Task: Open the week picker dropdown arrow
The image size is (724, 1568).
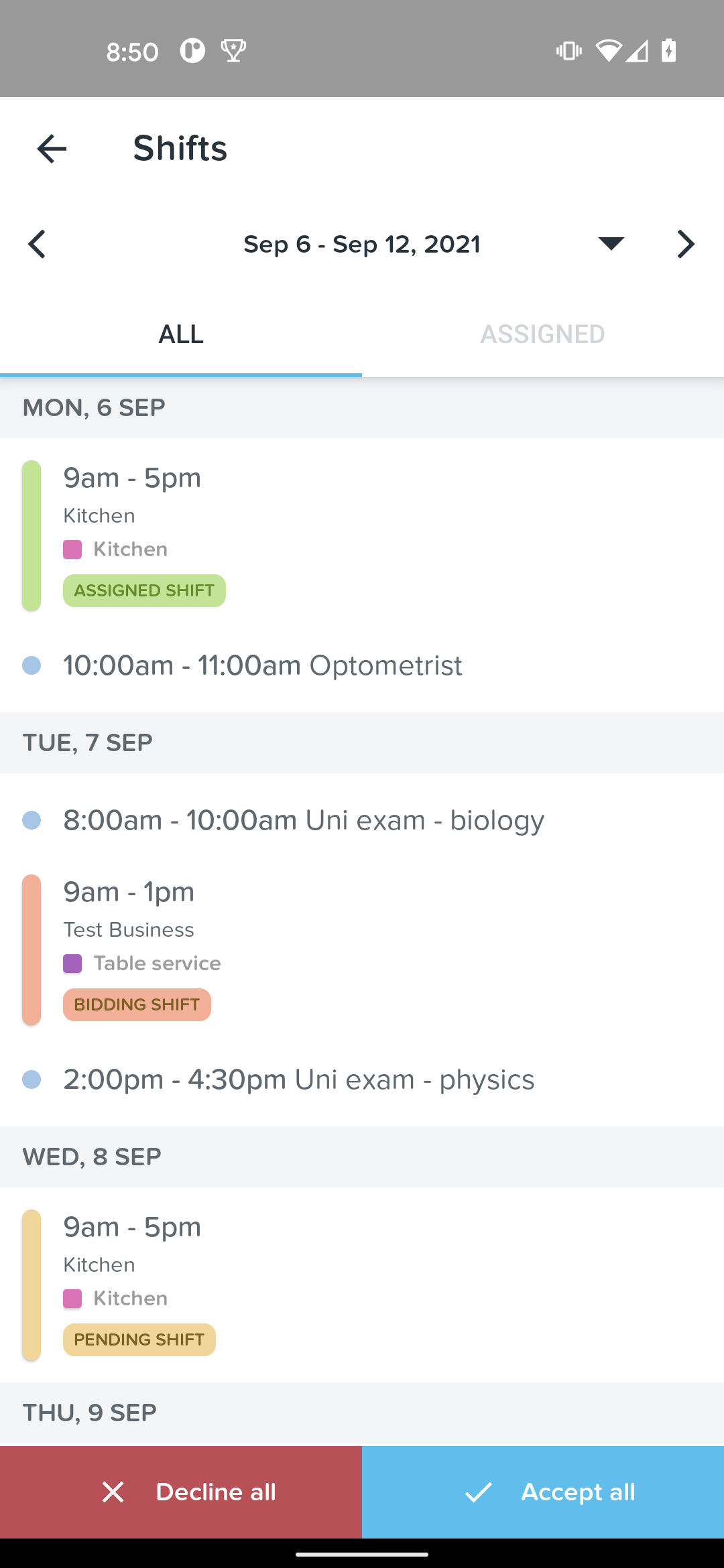Action: coord(611,243)
